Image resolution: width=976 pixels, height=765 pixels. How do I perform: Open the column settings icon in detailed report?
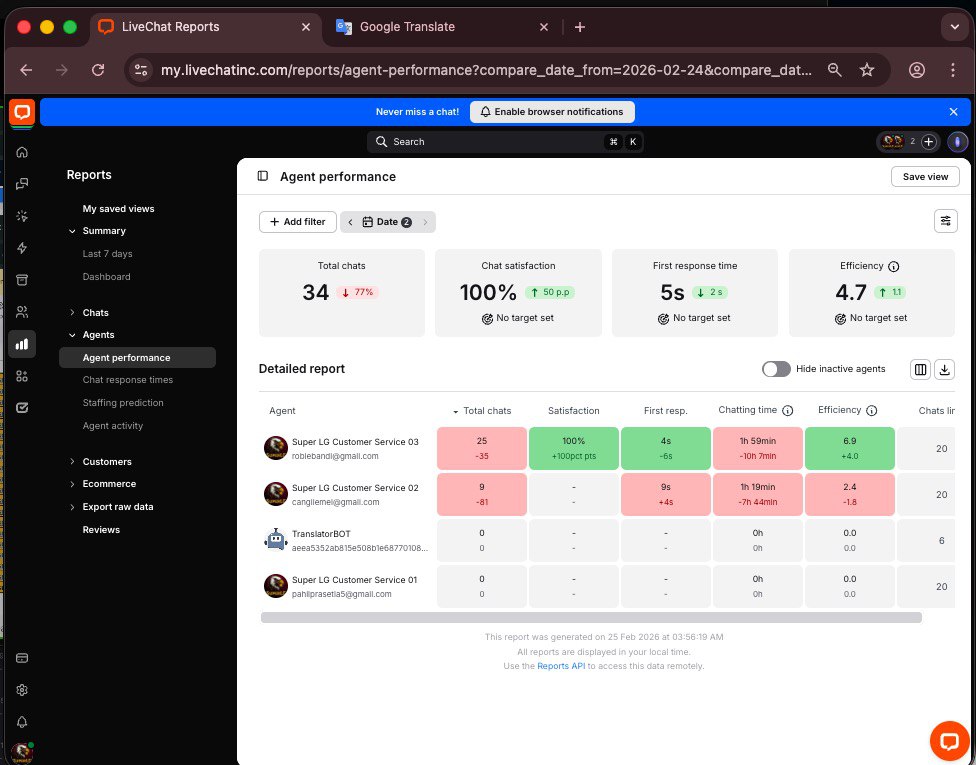921,369
